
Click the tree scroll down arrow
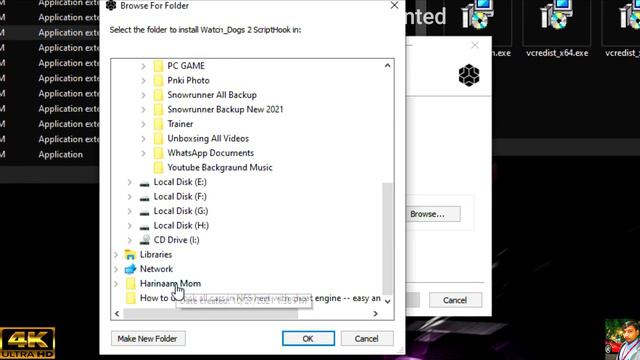387,301
